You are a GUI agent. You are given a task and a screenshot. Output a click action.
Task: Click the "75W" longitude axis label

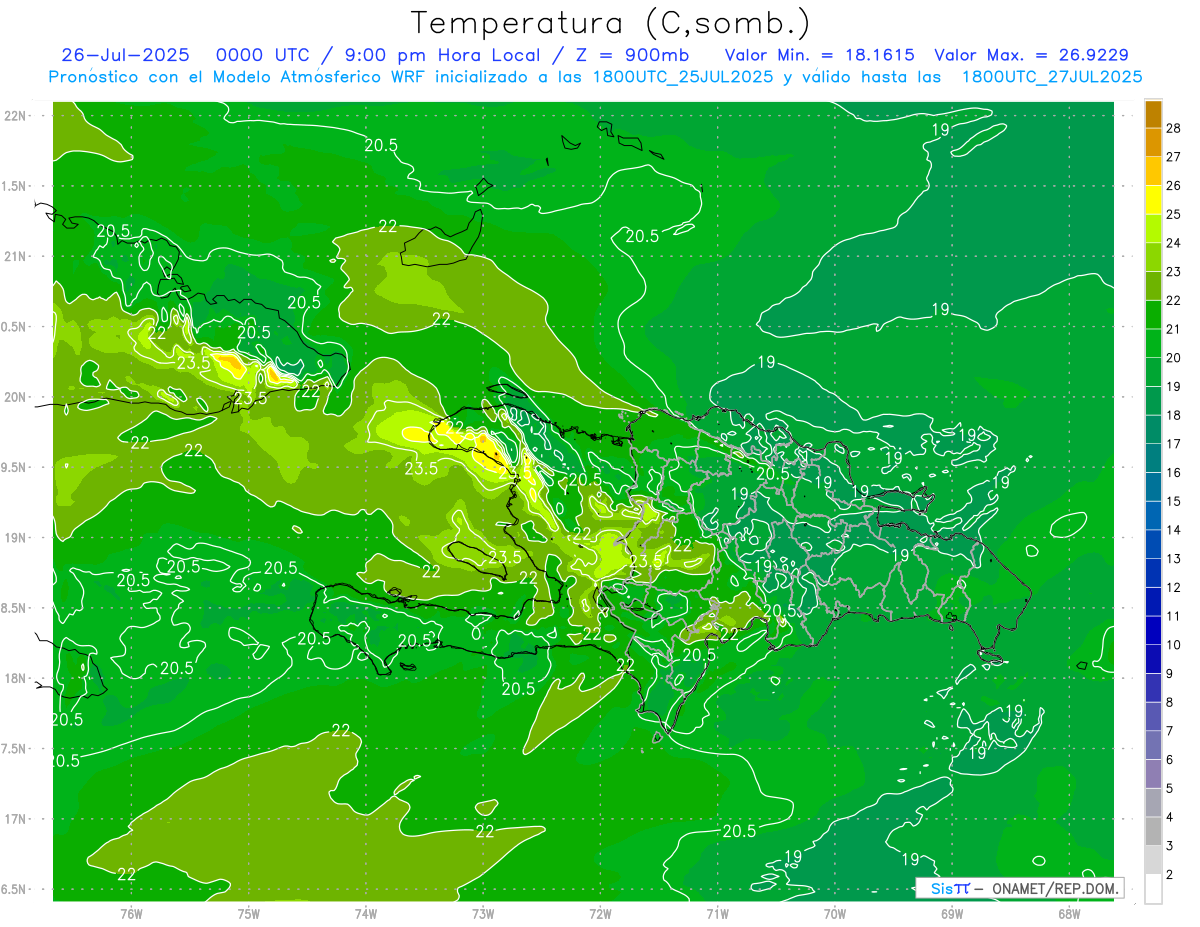[x=249, y=914]
